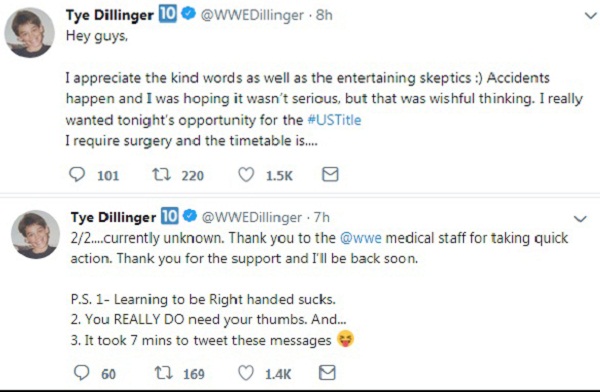
Task: Retweet the first tweet with 220 retweets
Action: click(161, 175)
